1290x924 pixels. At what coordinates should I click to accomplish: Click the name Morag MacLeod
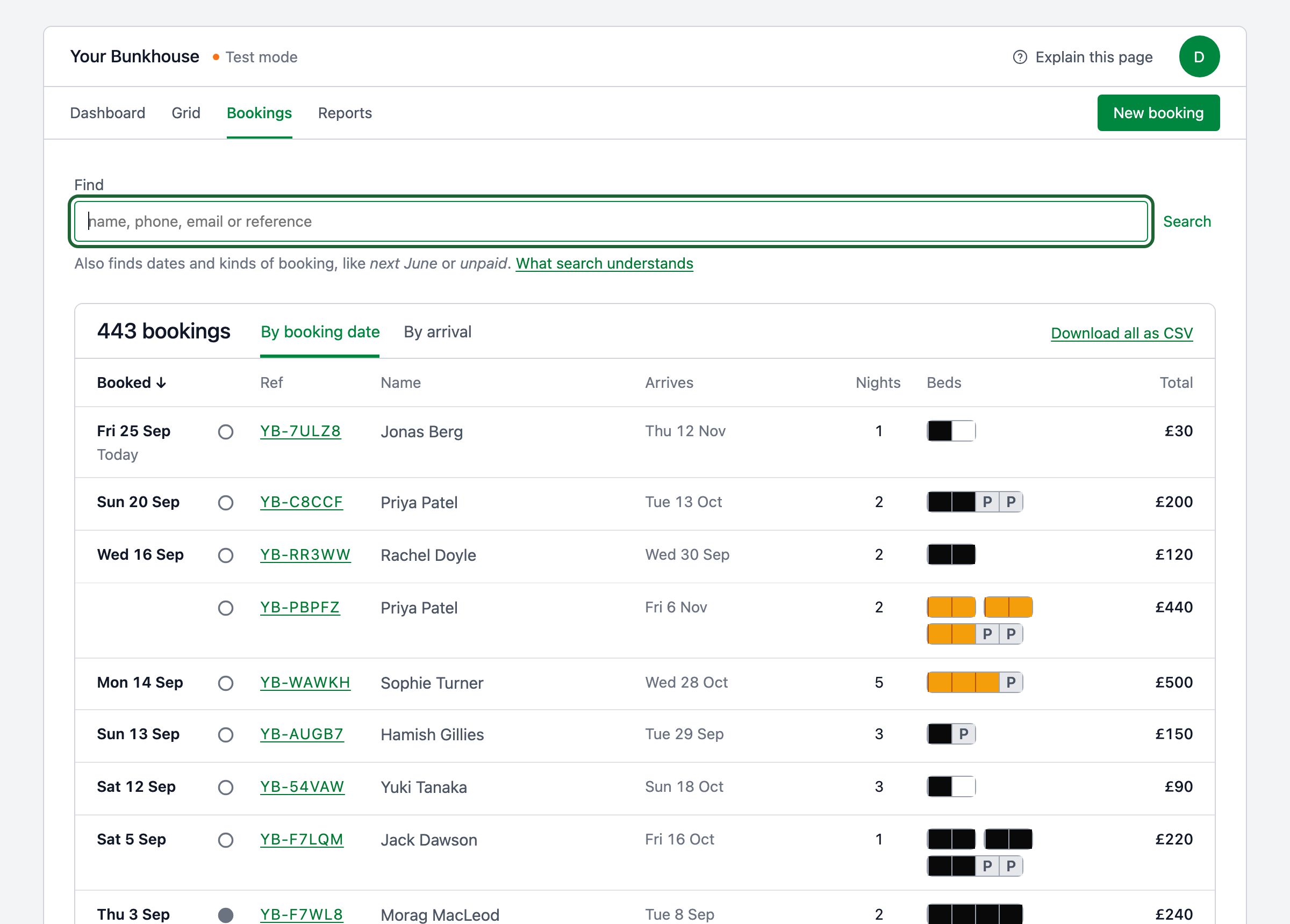[440, 915]
